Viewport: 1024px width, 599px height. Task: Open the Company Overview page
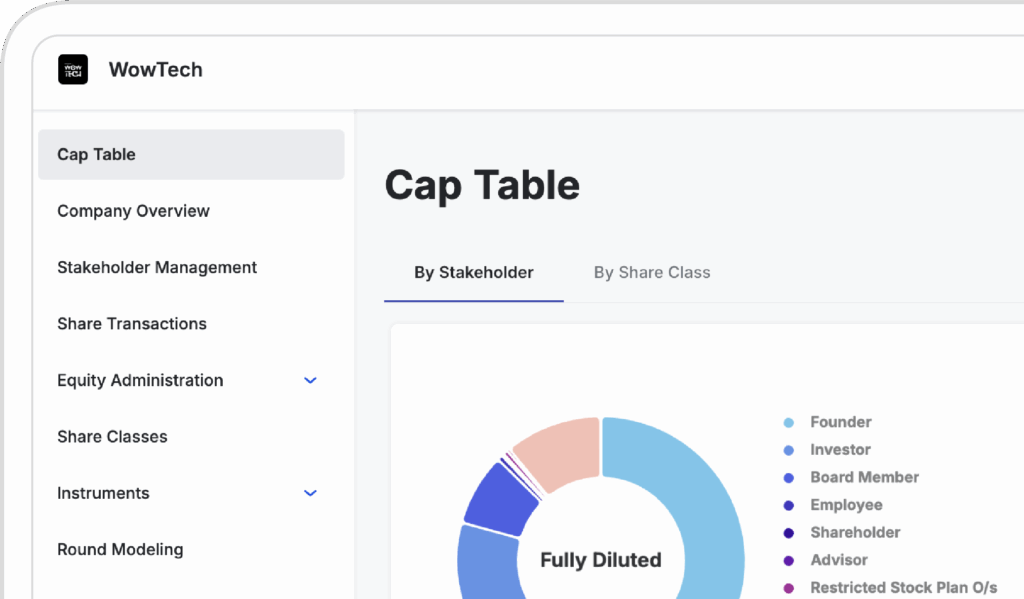point(133,211)
